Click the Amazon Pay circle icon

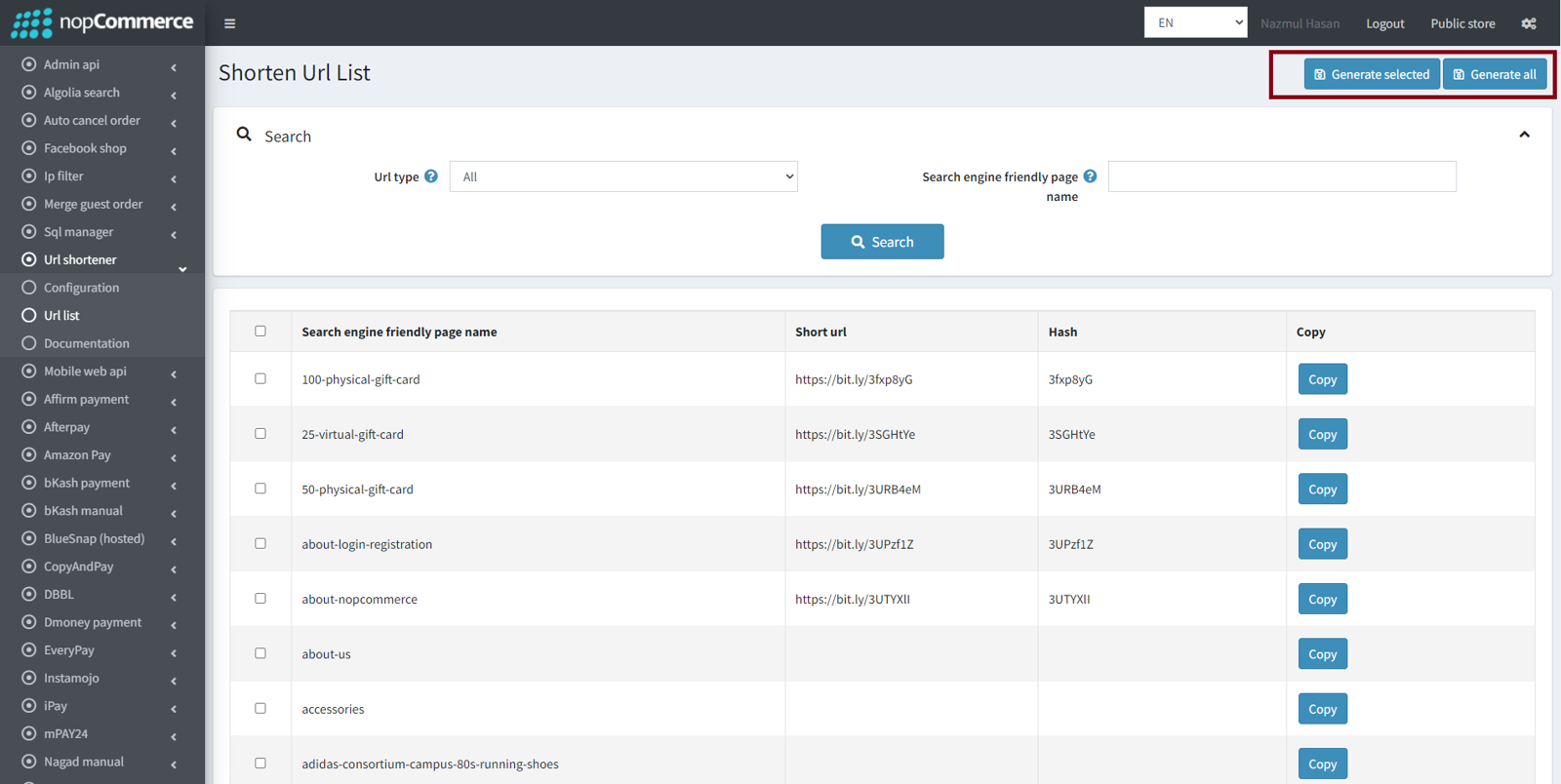tap(29, 455)
